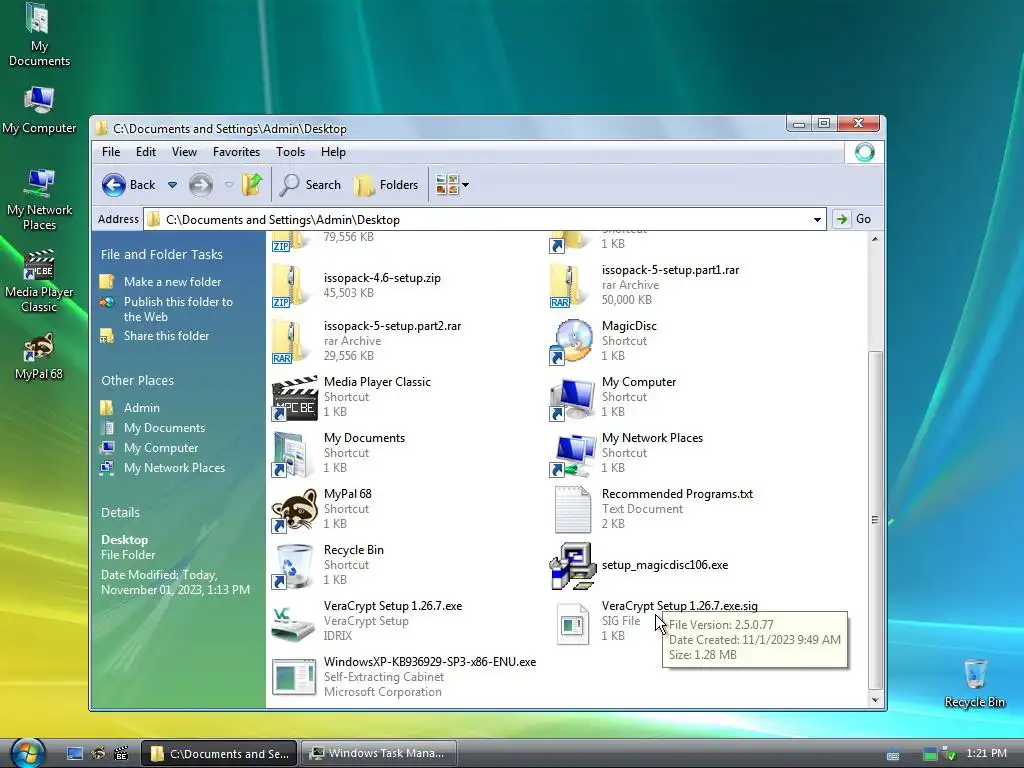Click Make a new folder link
Image resolution: width=1024 pixels, height=768 pixels.
pyautogui.click(x=172, y=281)
